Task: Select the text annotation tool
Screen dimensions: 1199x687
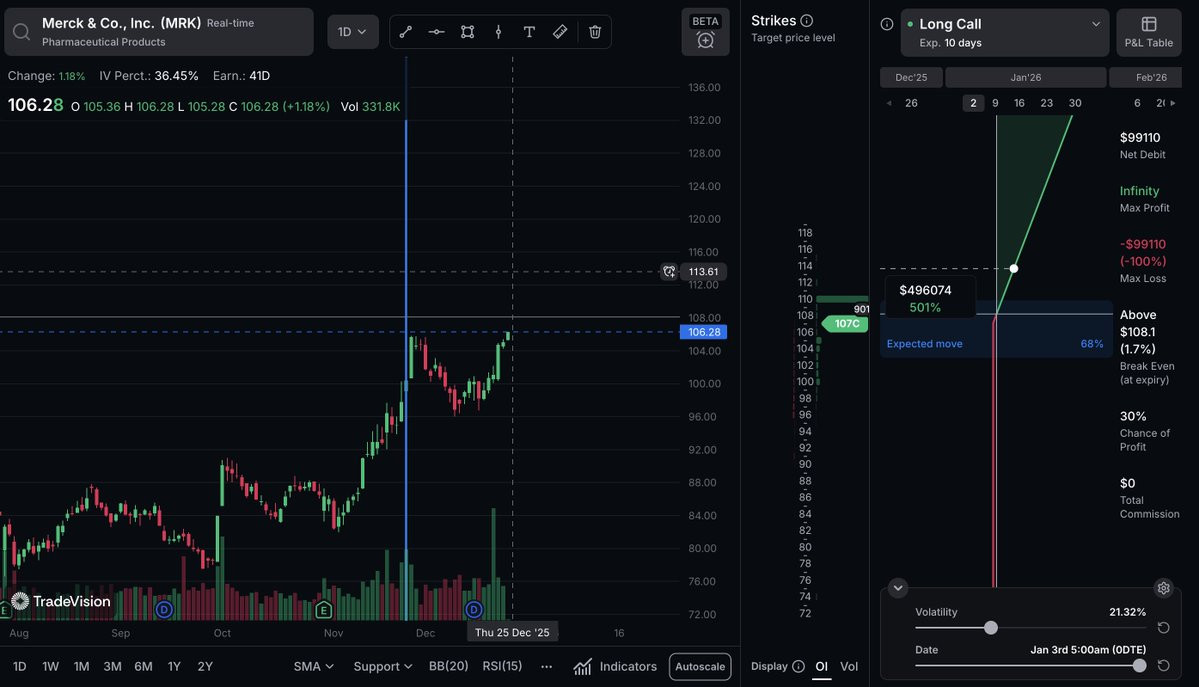Action: 529,32
